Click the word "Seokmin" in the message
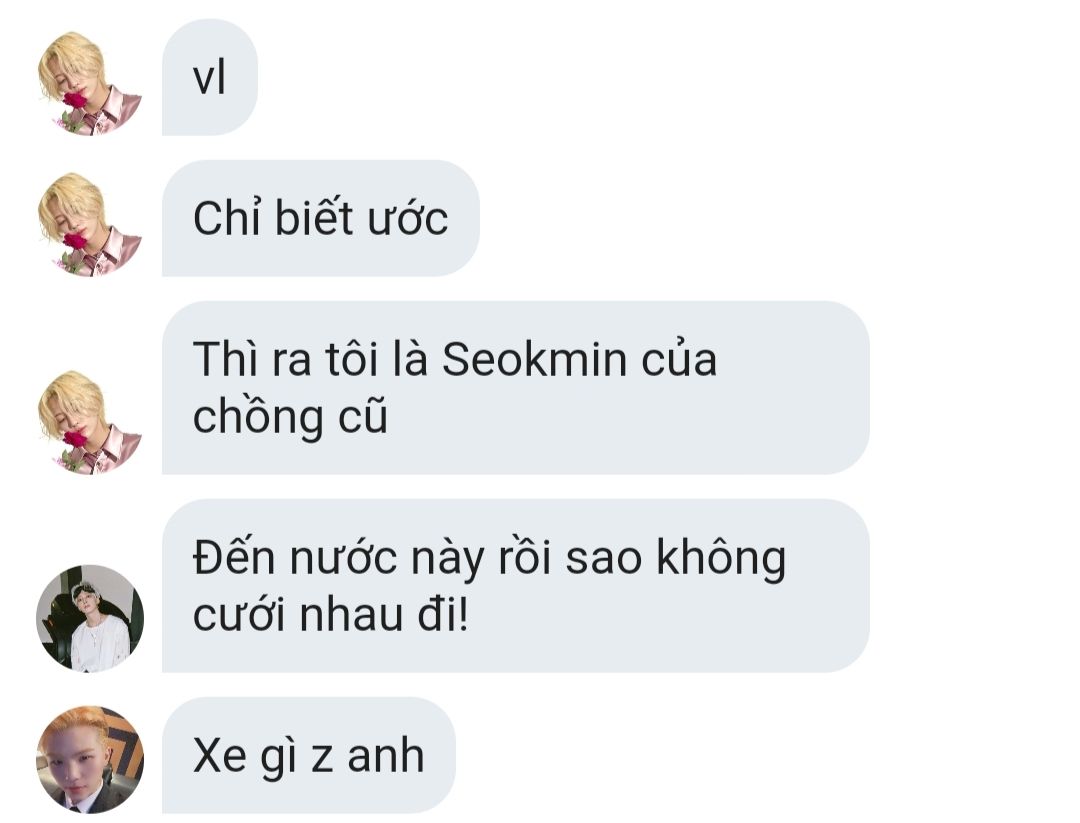 pyautogui.click(x=534, y=360)
